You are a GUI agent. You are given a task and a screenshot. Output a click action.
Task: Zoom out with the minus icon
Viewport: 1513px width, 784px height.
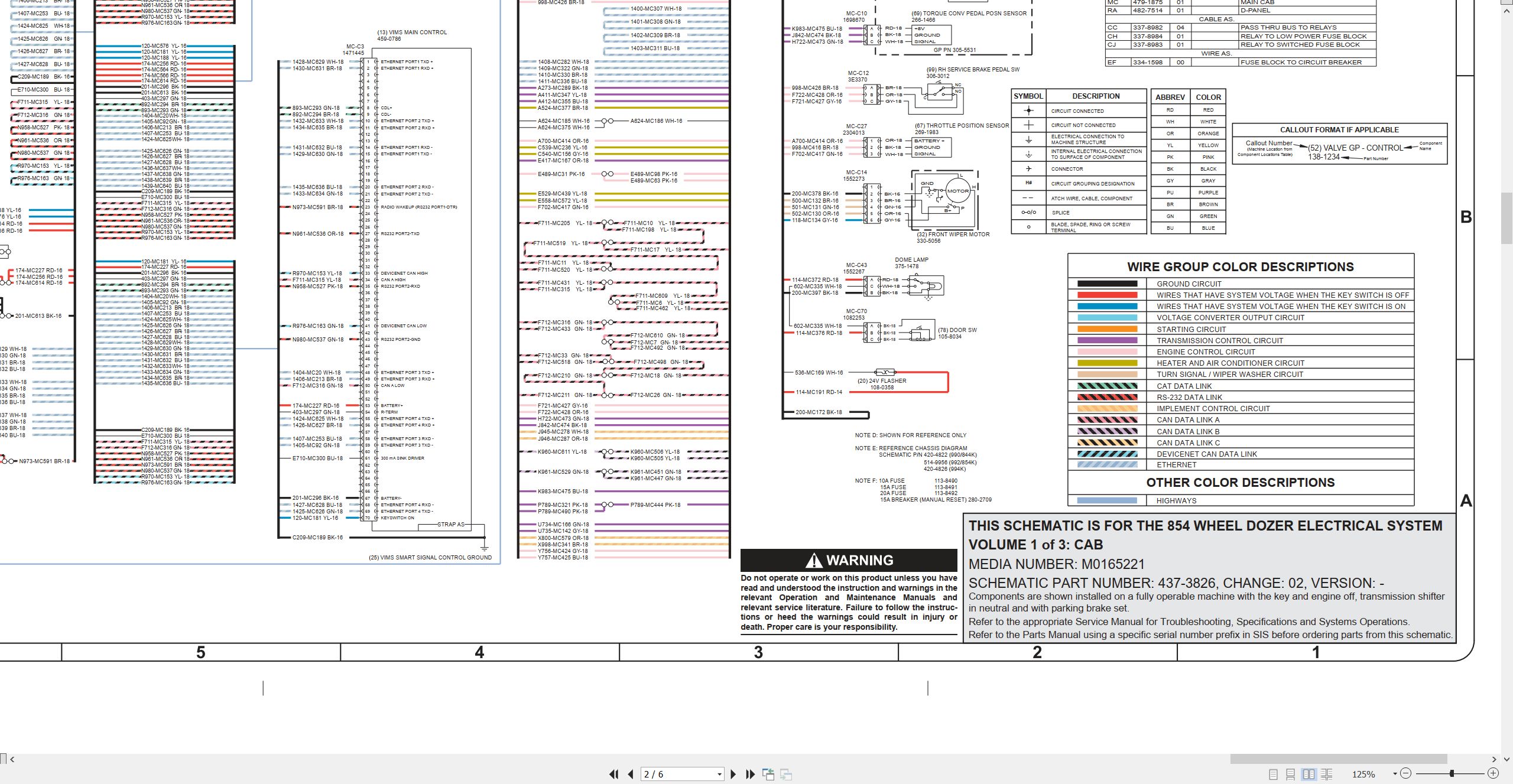[x=1406, y=773]
